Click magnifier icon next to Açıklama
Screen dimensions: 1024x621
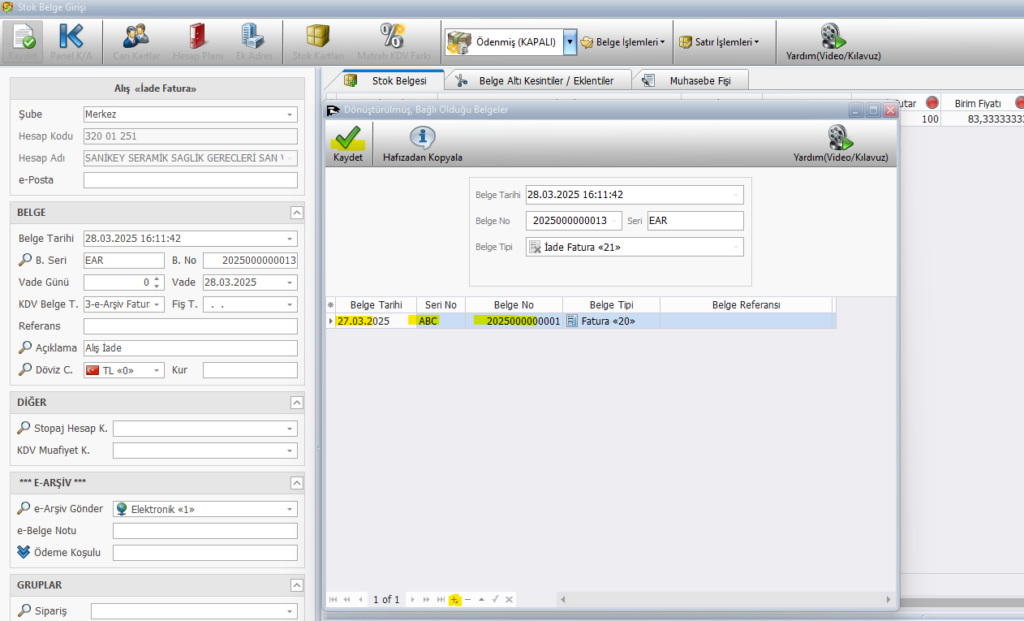pos(25,348)
